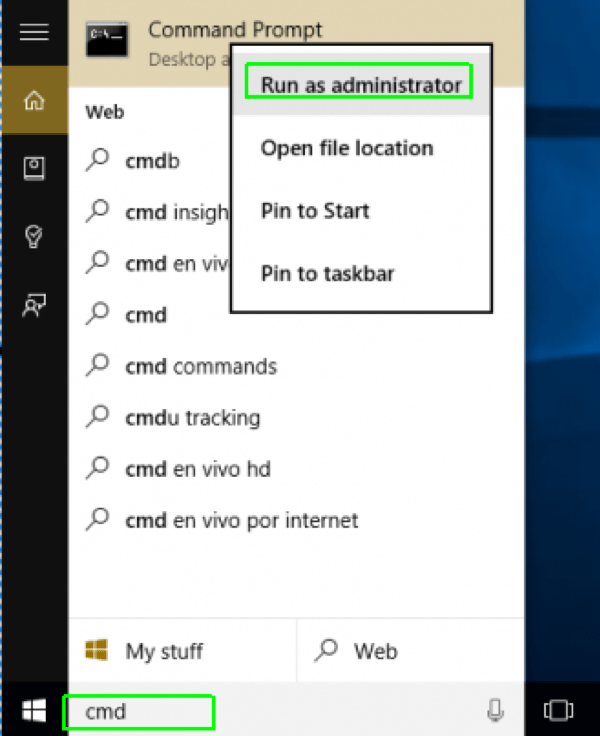Image resolution: width=600 pixels, height=736 pixels.
Task: Open the cmdb web suggestion
Action: coord(152,160)
